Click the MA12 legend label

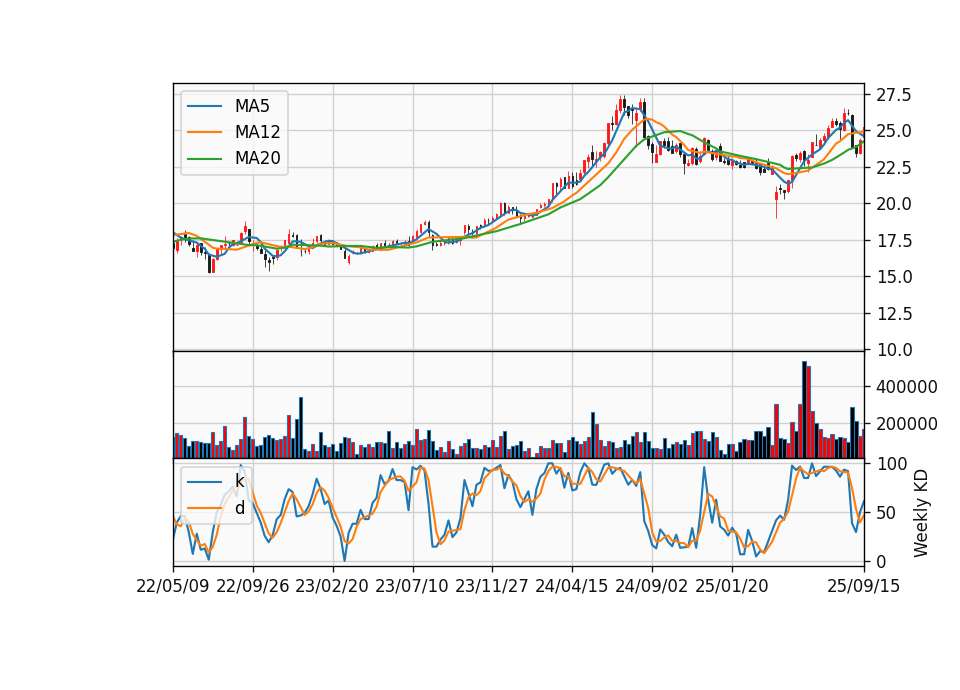point(257,132)
